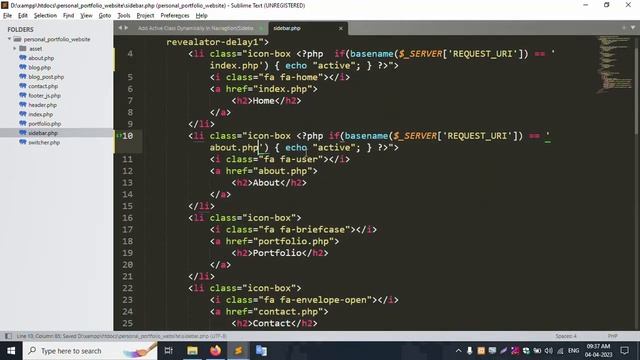Click the Sublime Text taskbar icon
Screen dimensions: 640x360
point(239,351)
